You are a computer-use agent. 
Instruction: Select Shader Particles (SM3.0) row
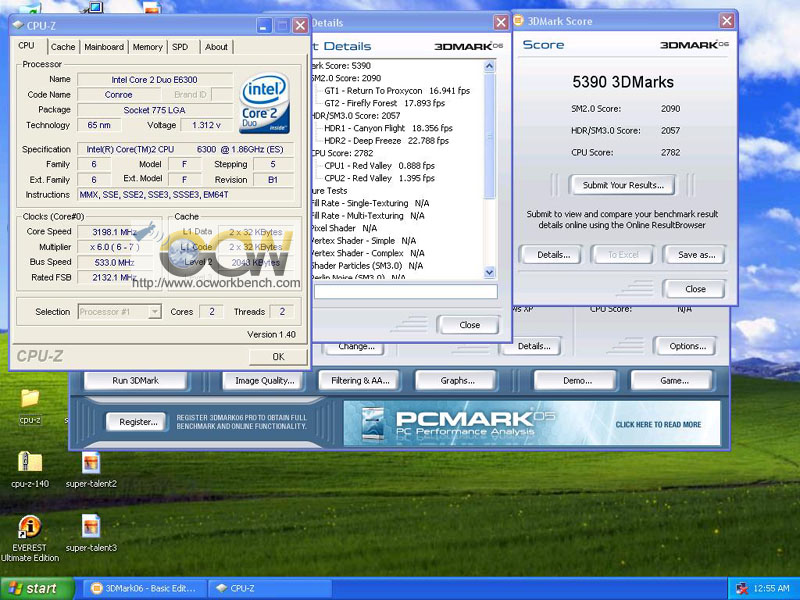pos(367,266)
